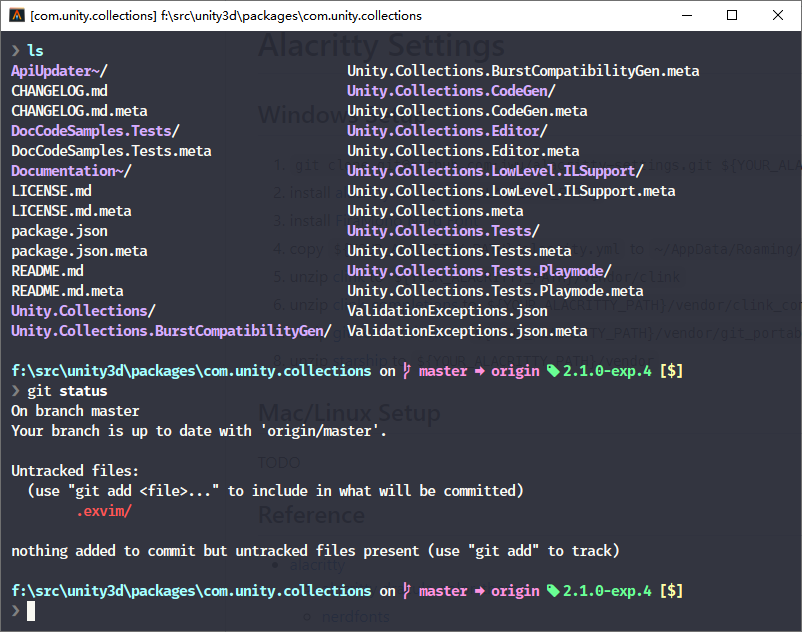
Task: Select the CHANGELOG.md file name
Action: coord(62,90)
